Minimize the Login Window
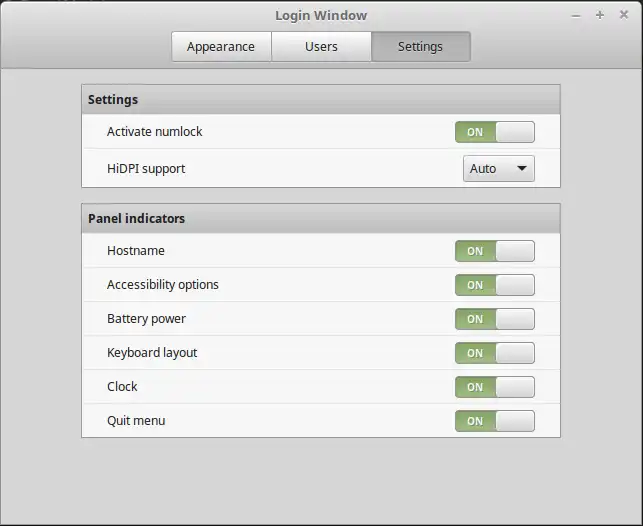The width and height of the screenshot is (643, 526). point(576,16)
